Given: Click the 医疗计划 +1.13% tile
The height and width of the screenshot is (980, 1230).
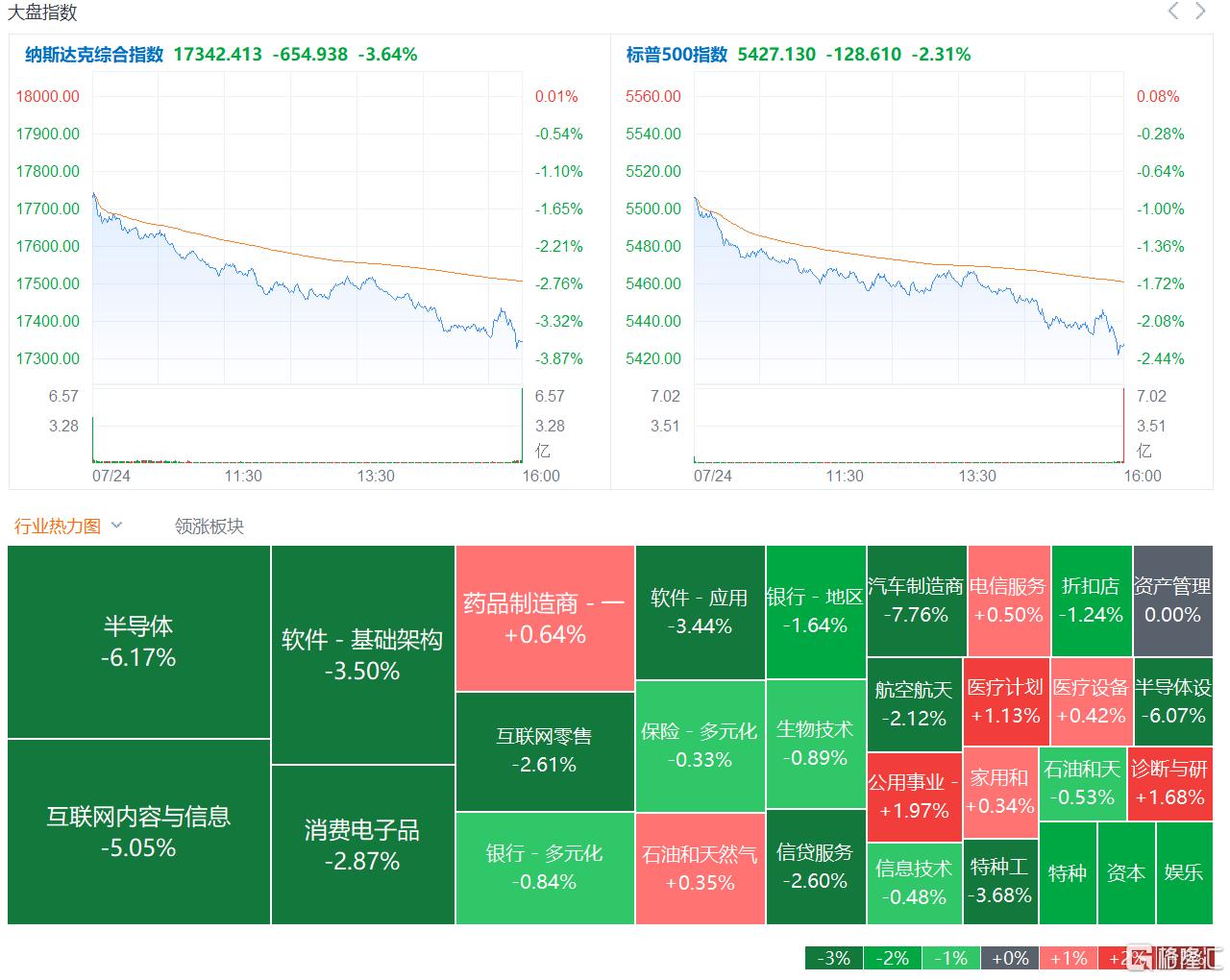Looking at the screenshot, I should coord(1005,701).
